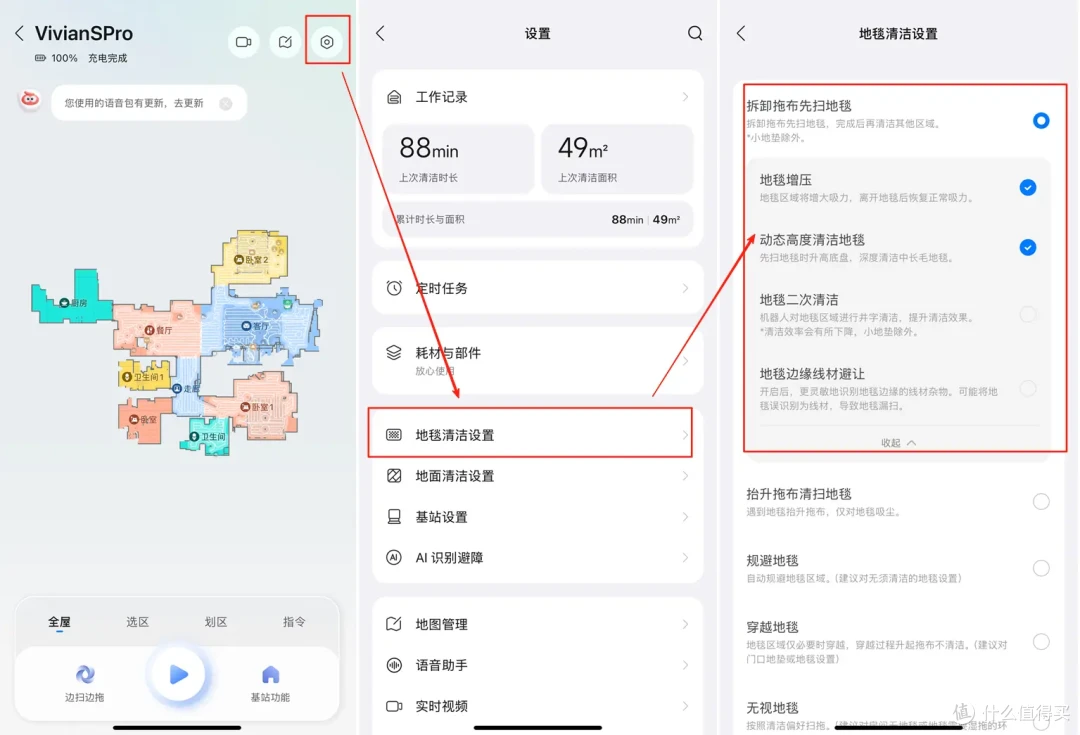Expand the AI 识别避障 chevron

685,557
